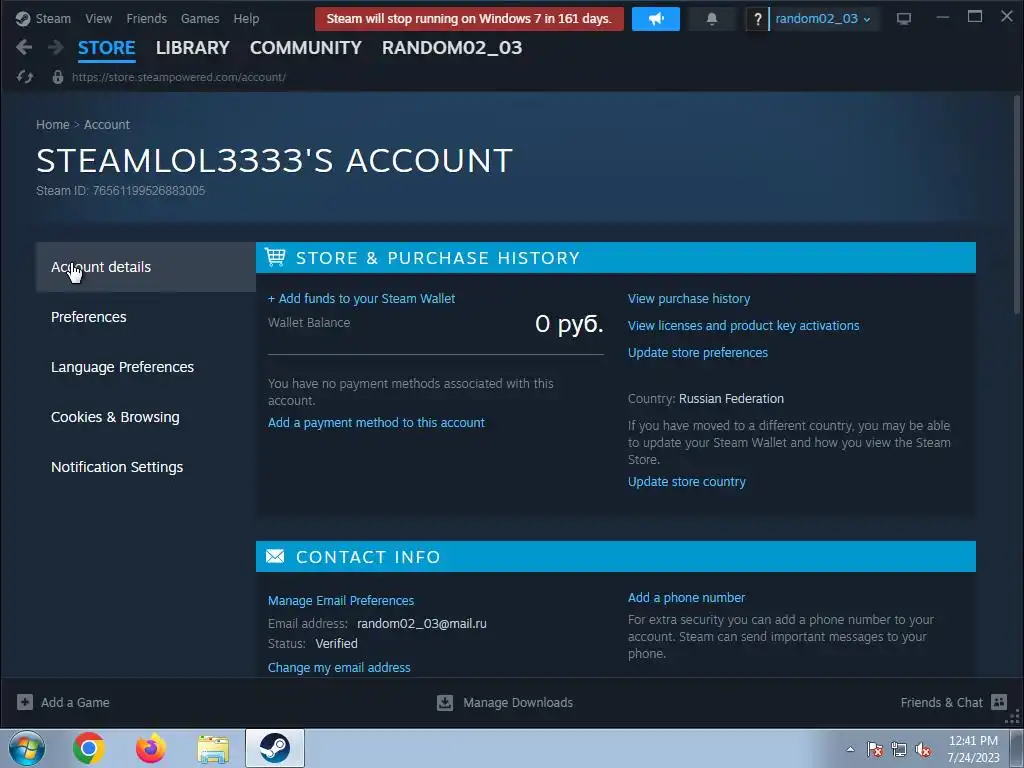
Task: Click the URL address field
Action: click(x=178, y=77)
